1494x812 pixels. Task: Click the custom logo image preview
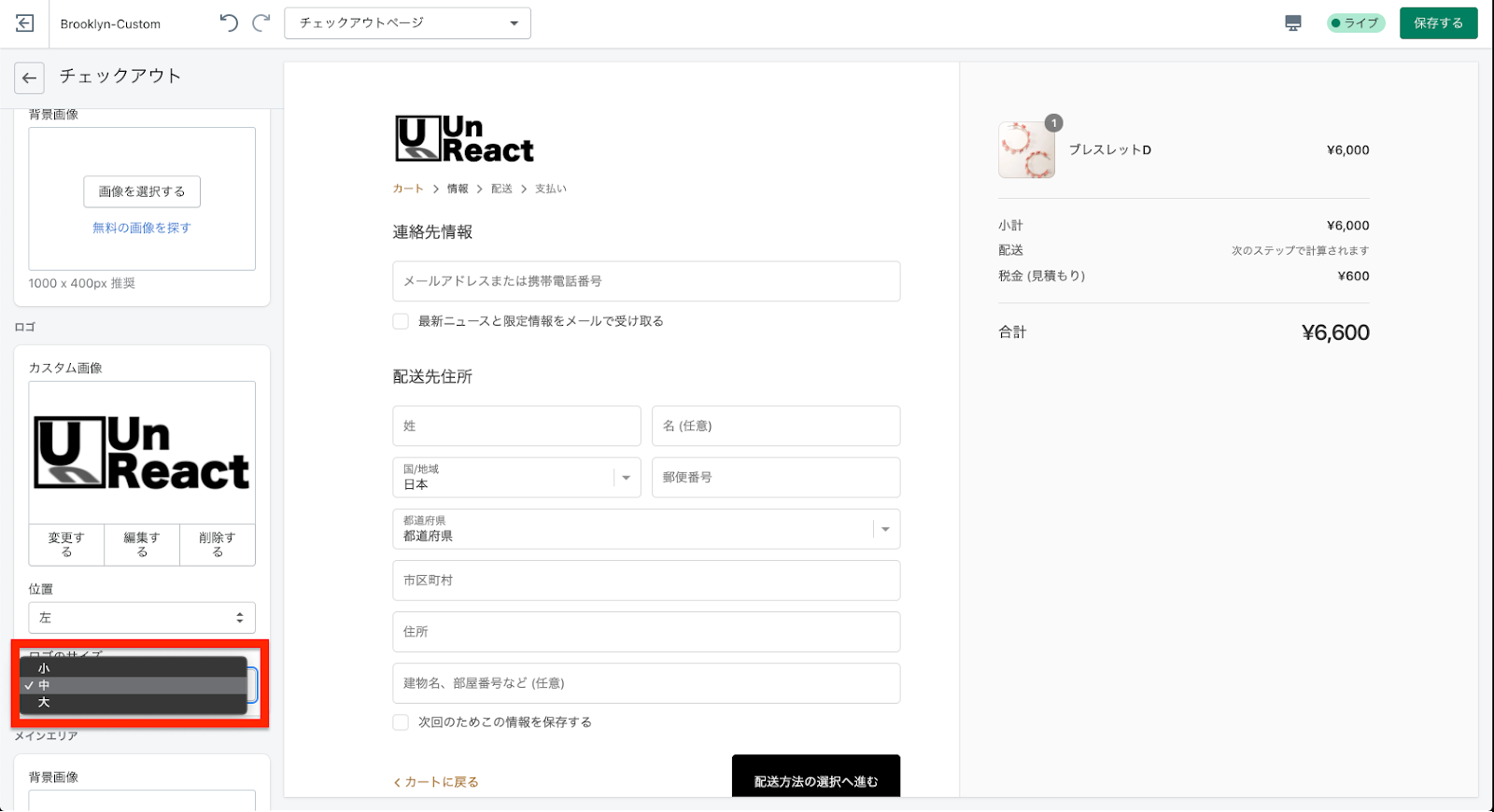142,453
